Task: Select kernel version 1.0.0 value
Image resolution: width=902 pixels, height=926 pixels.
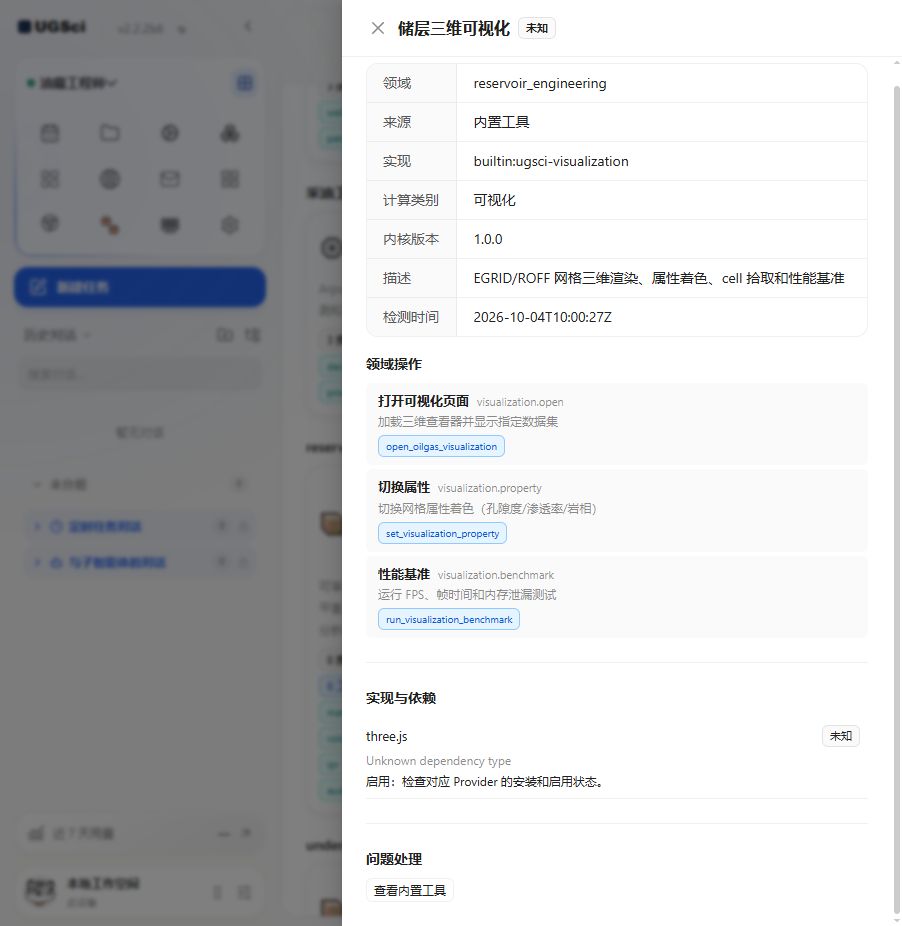Action: click(x=487, y=239)
